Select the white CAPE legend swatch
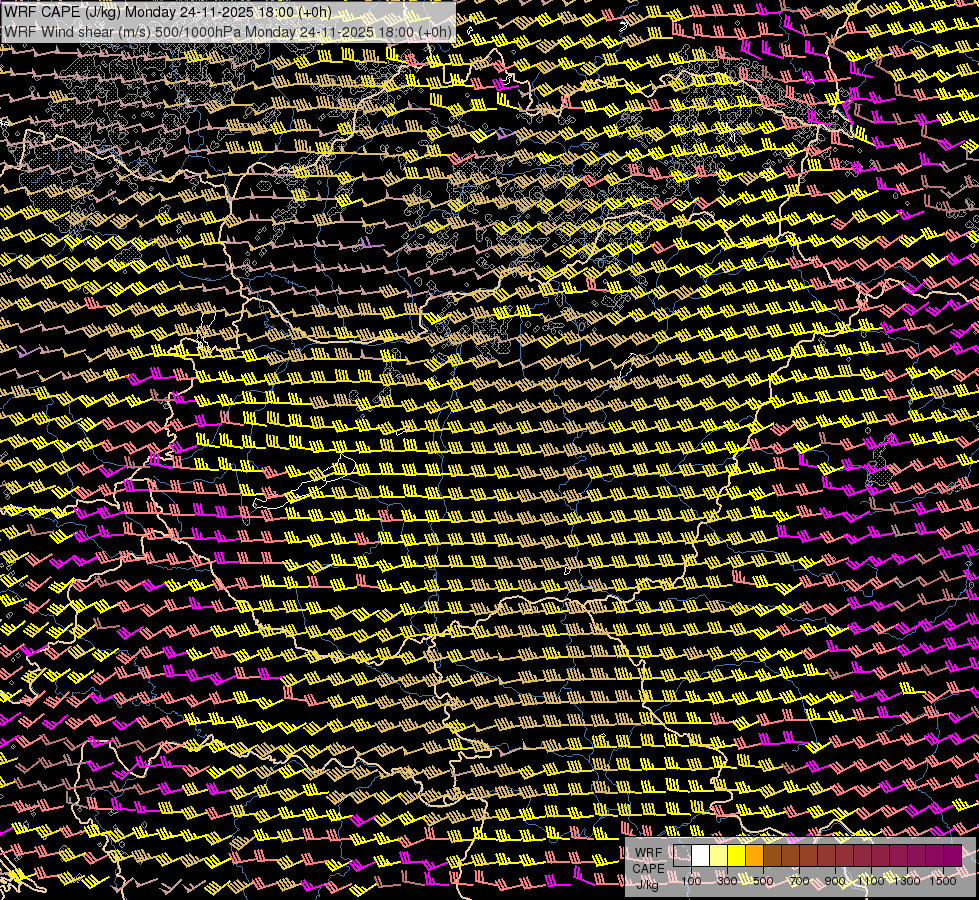This screenshot has width=979, height=900. pyautogui.click(x=701, y=855)
